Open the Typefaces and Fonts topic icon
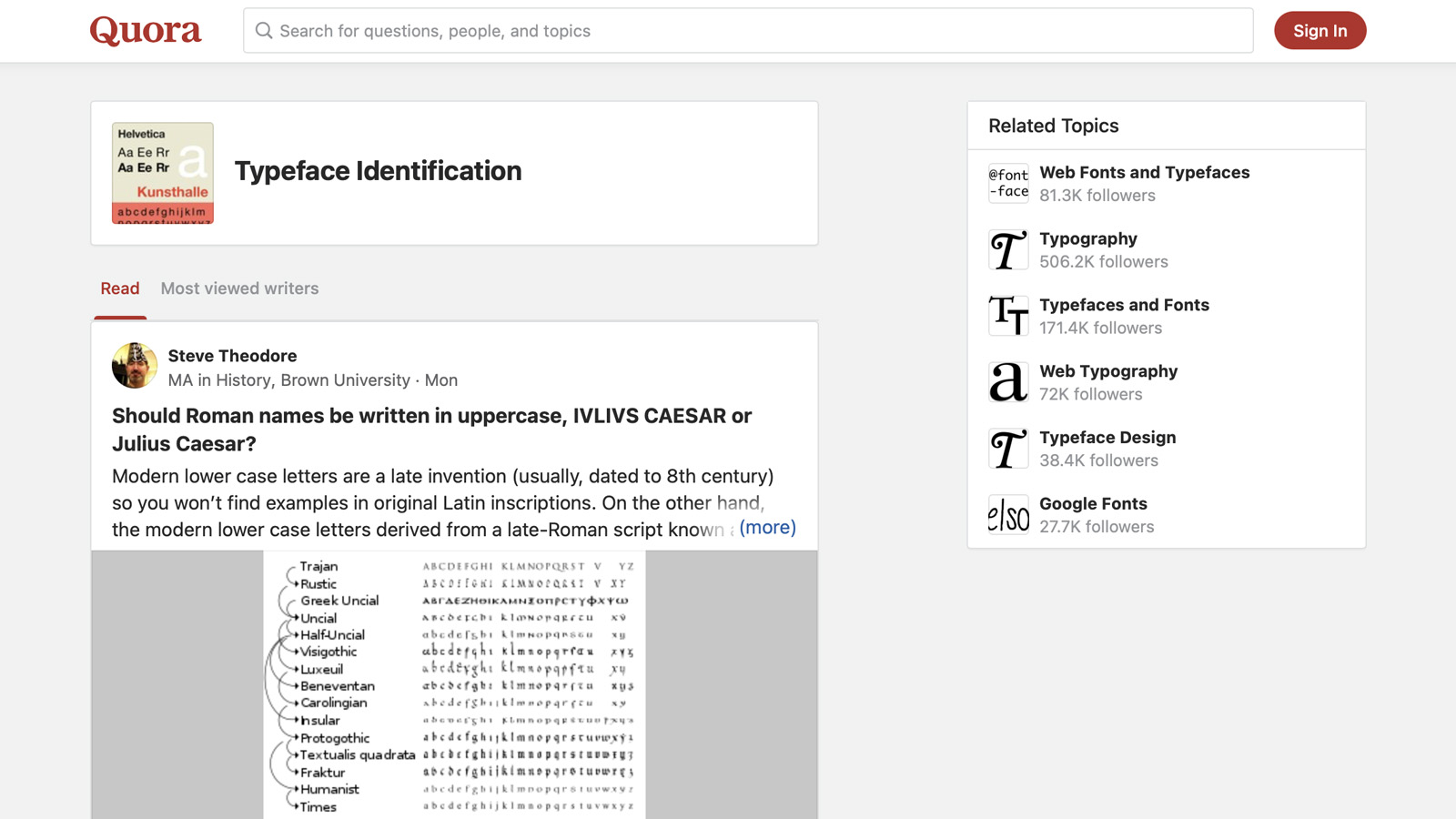Screen dimensions: 1456x819 coord(1008,316)
